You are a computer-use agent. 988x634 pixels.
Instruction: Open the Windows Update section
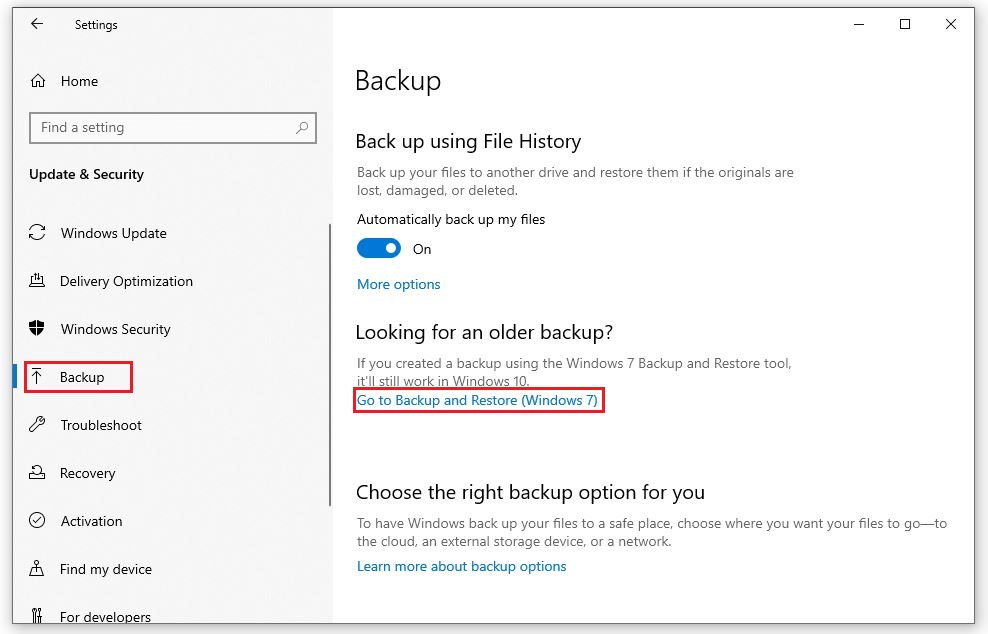tap(113, 233)
